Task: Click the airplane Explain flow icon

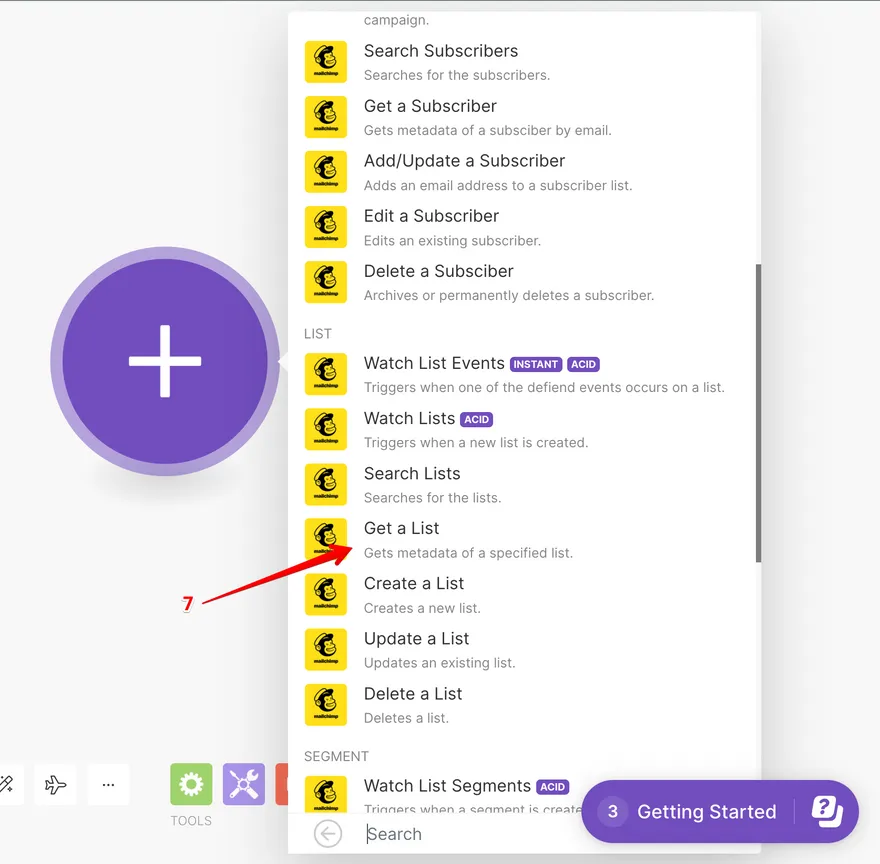Action: click(x=56, y=785)
